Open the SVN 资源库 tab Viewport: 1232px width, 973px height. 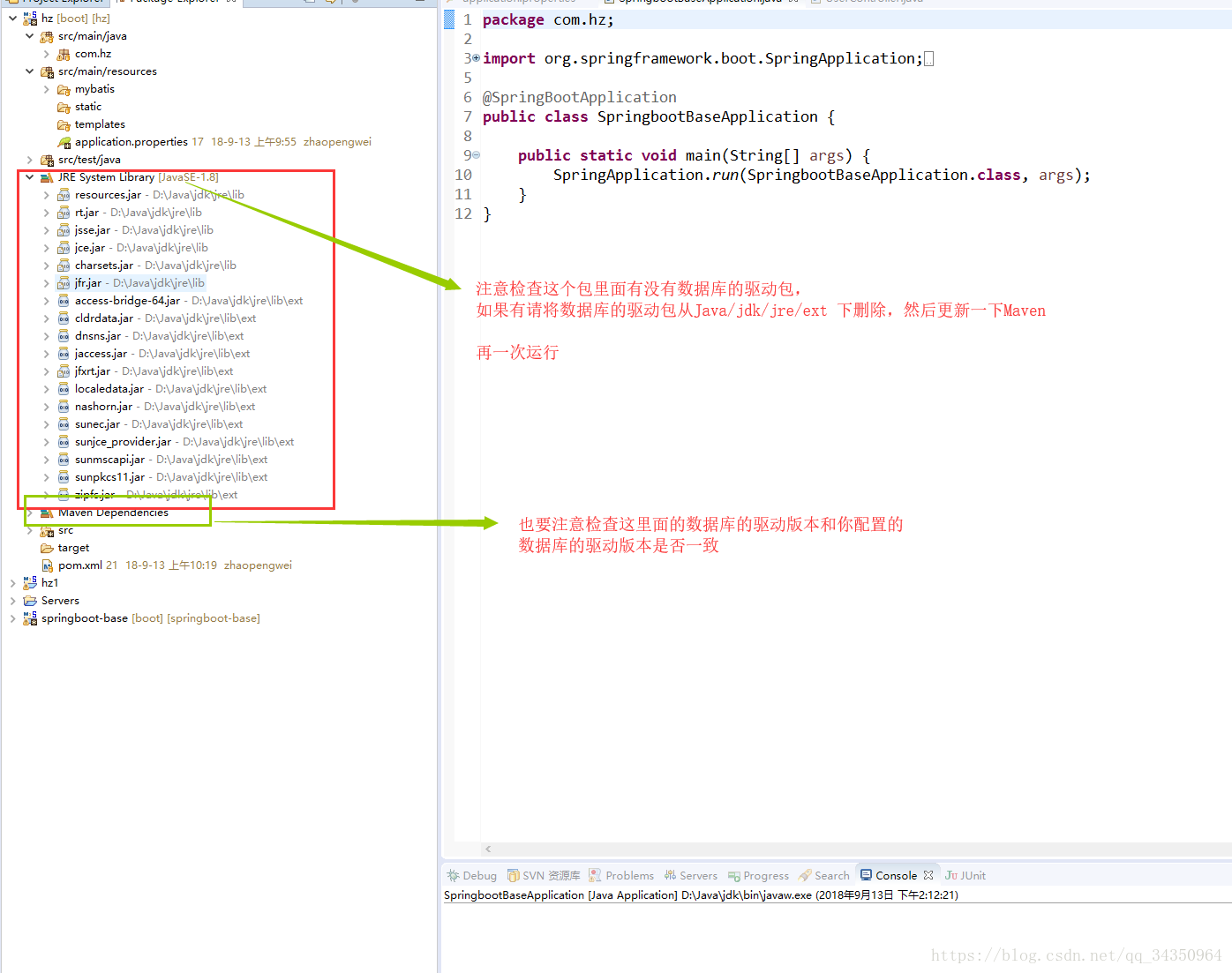coord(544,875)
